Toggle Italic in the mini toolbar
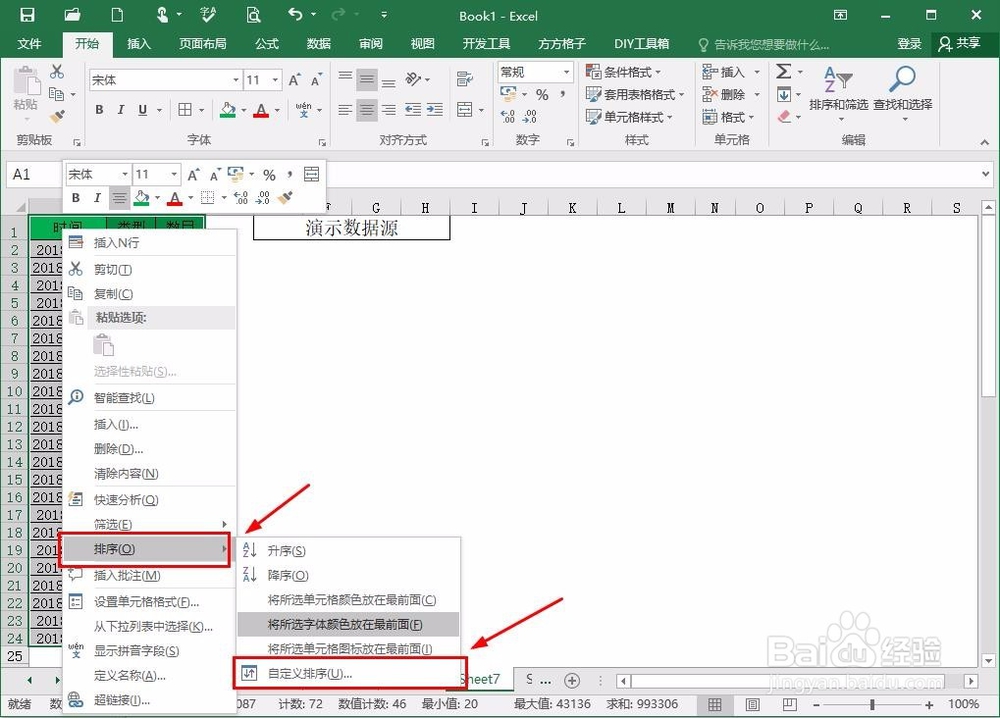This screenshot has width=1000, height=718. (97, 198)
